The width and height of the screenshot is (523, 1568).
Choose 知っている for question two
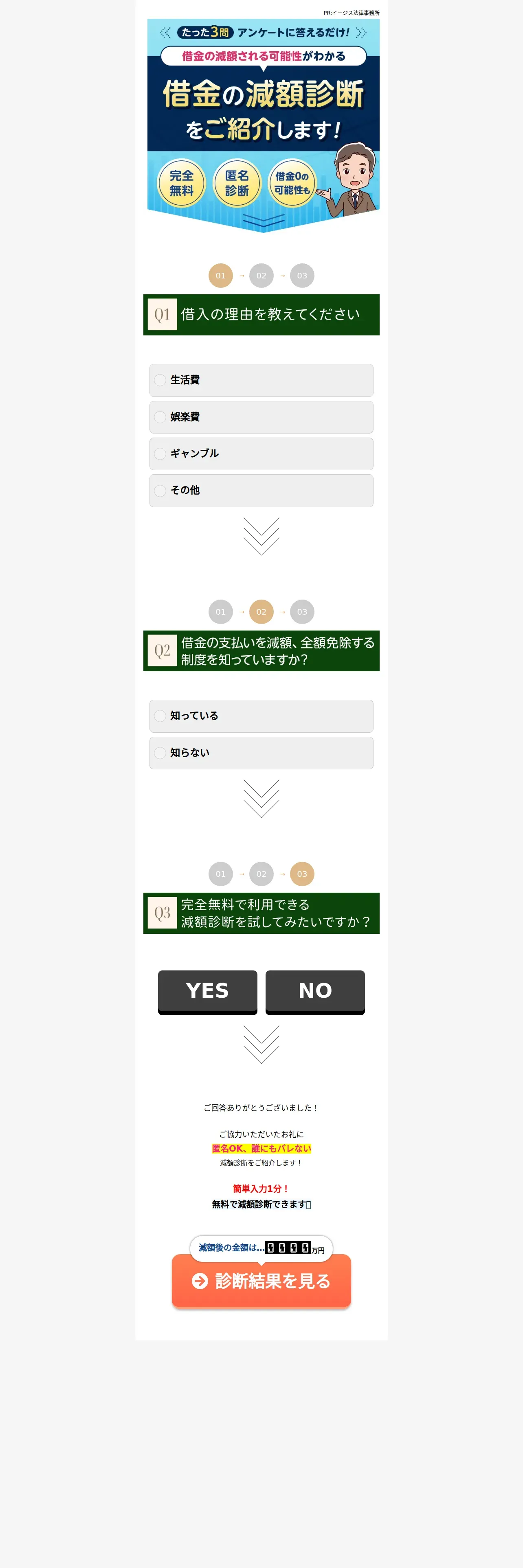pyautogui.click(x=261, y=716)
